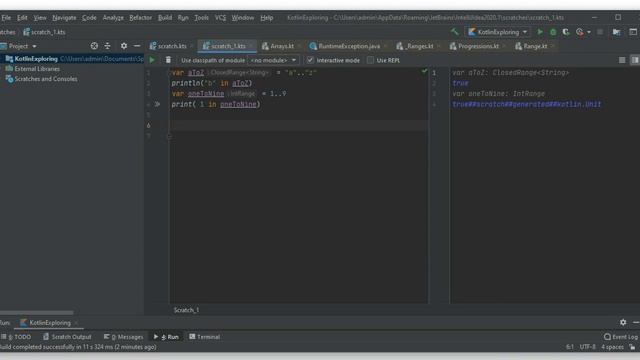Open the Navigate menu
Screen dimensions: 640x360
coord(64,18)
